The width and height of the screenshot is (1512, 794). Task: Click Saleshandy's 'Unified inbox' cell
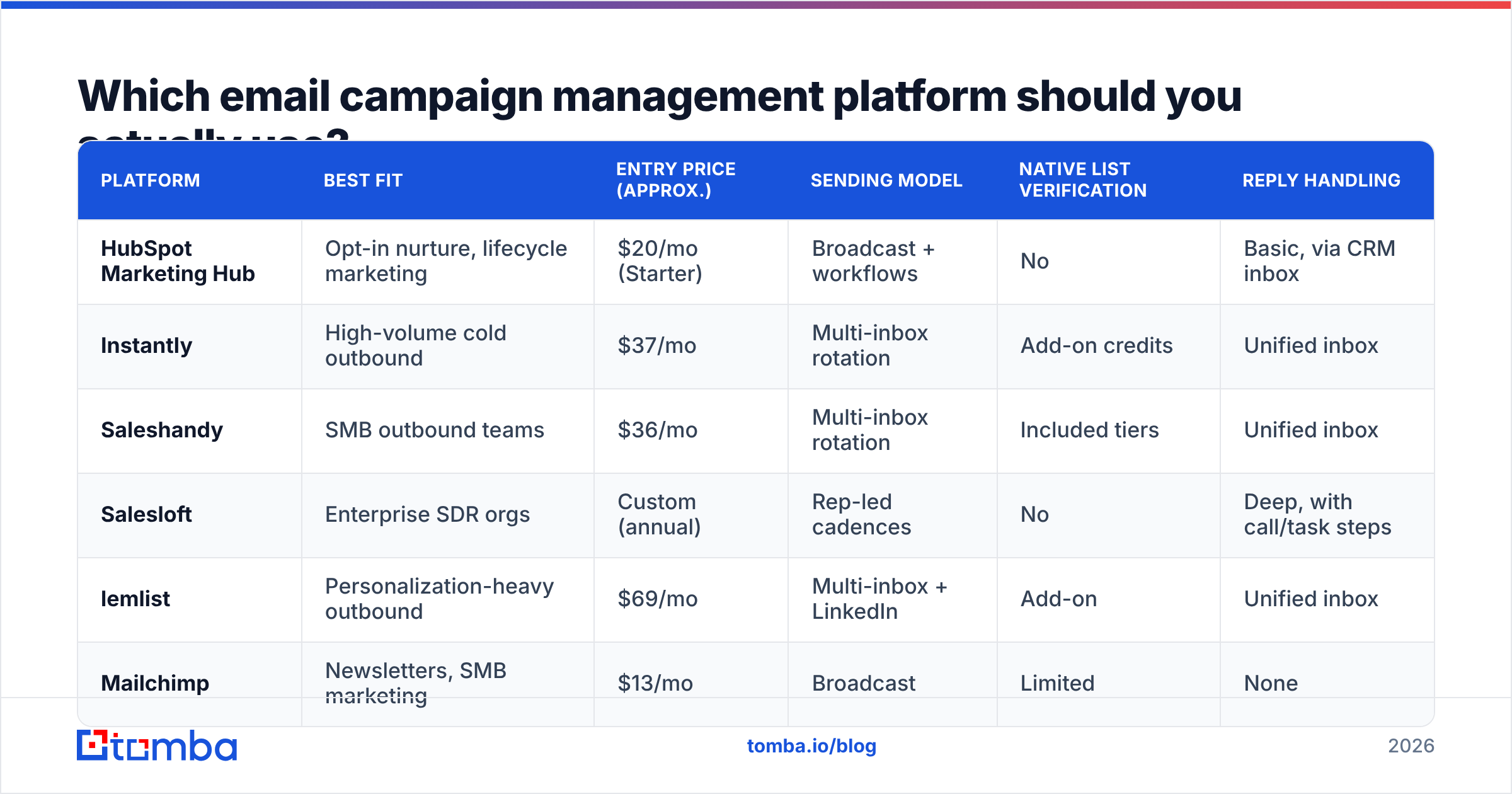(x=1327, y=430)
